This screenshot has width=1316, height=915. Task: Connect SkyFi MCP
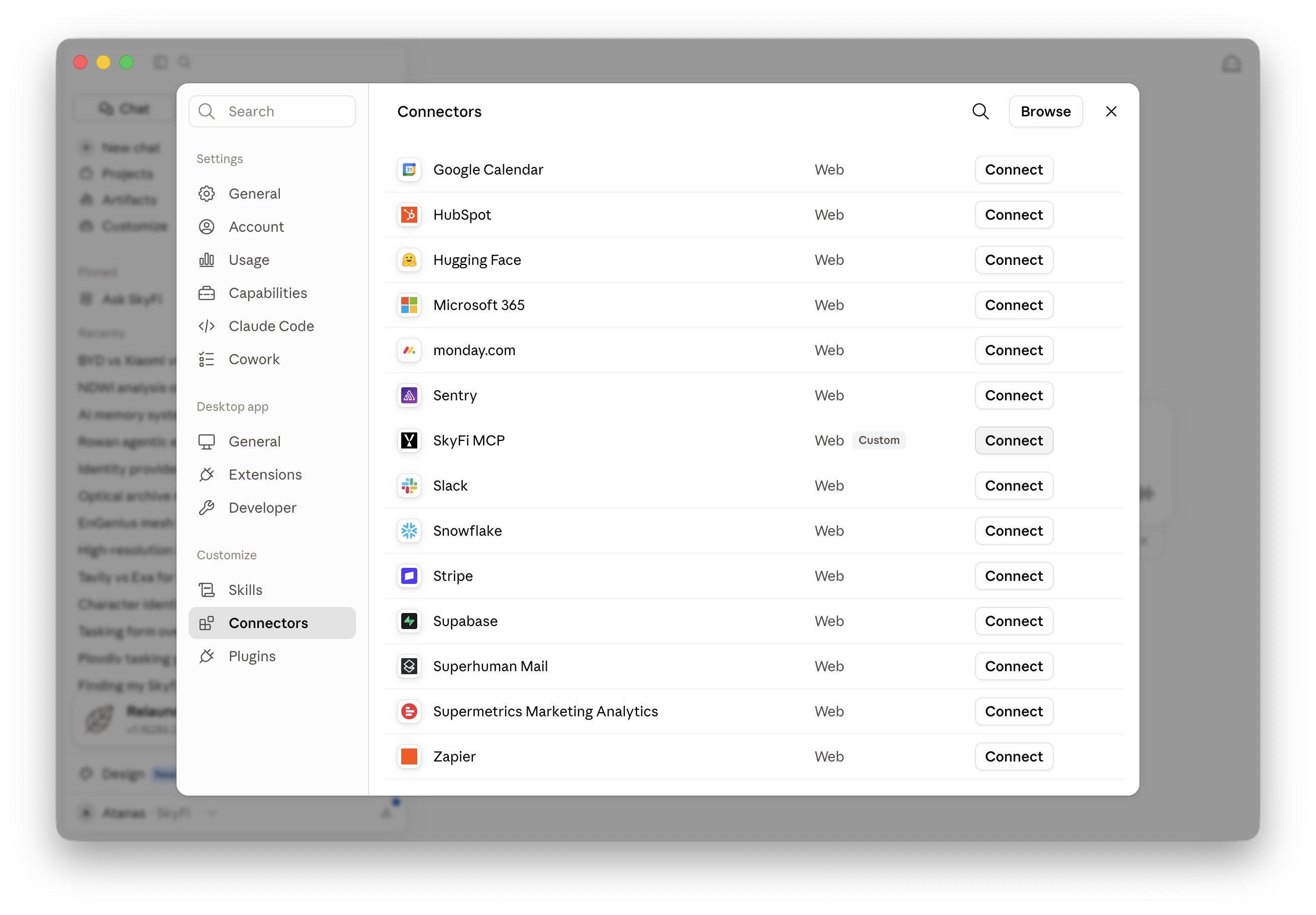tap(1014, 441)
